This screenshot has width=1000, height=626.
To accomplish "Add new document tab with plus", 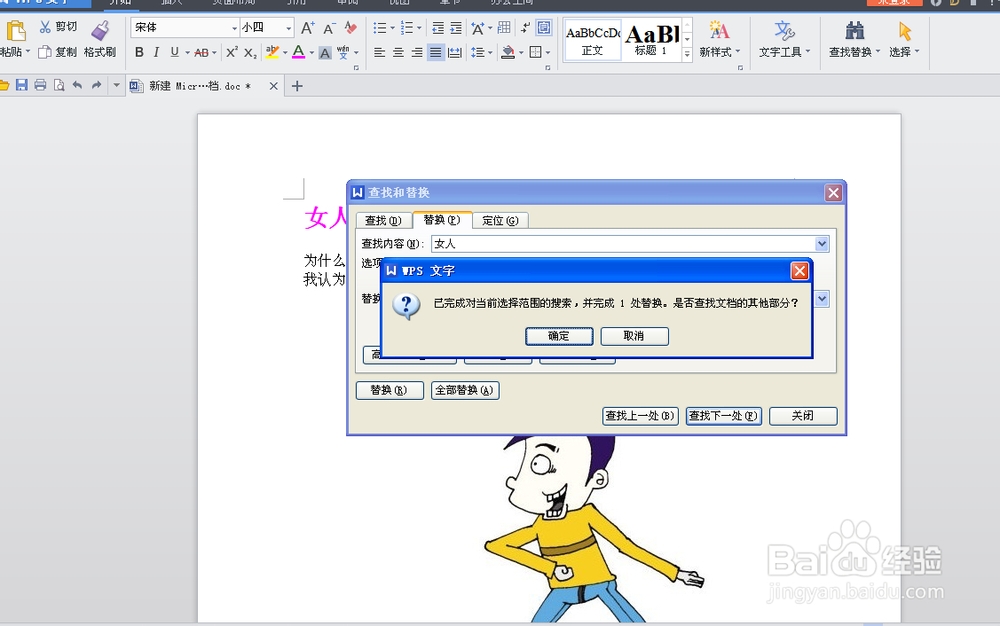I will pos(297,85).
